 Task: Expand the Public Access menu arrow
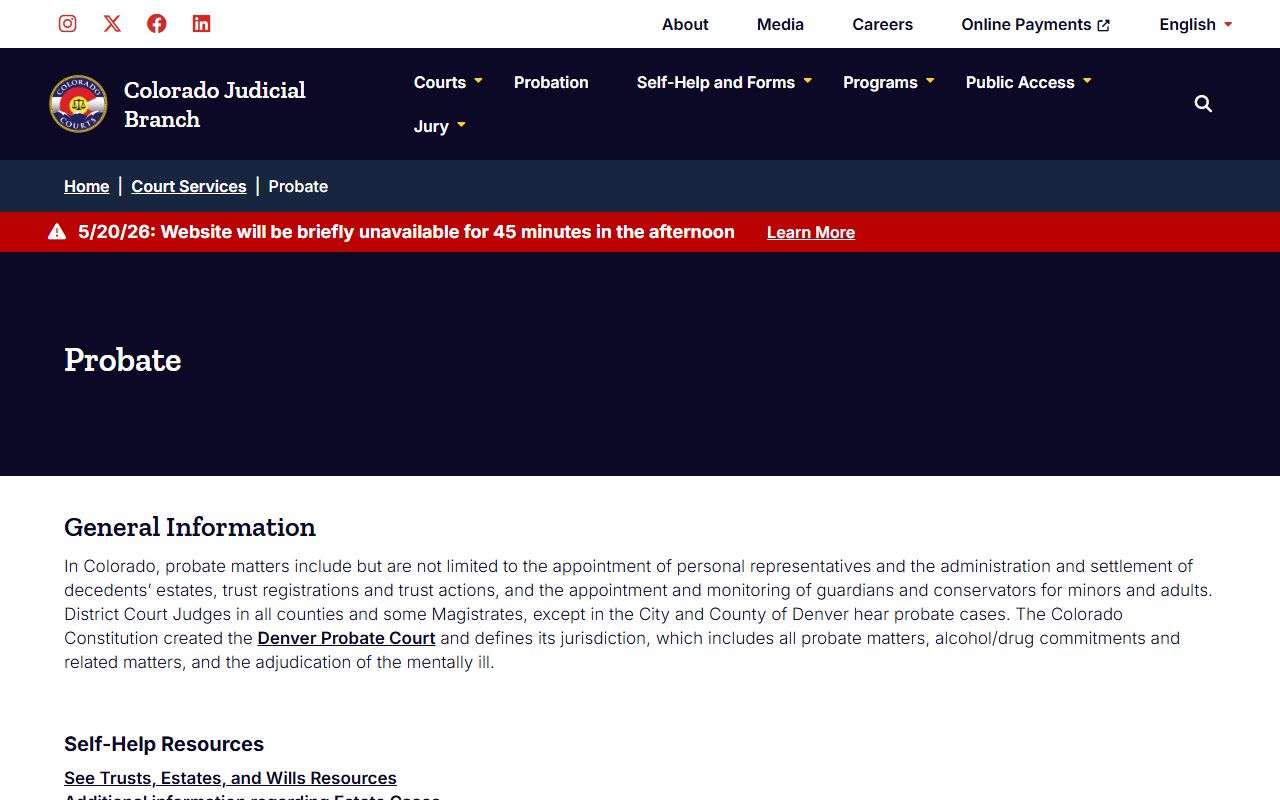pos(1087,80)
